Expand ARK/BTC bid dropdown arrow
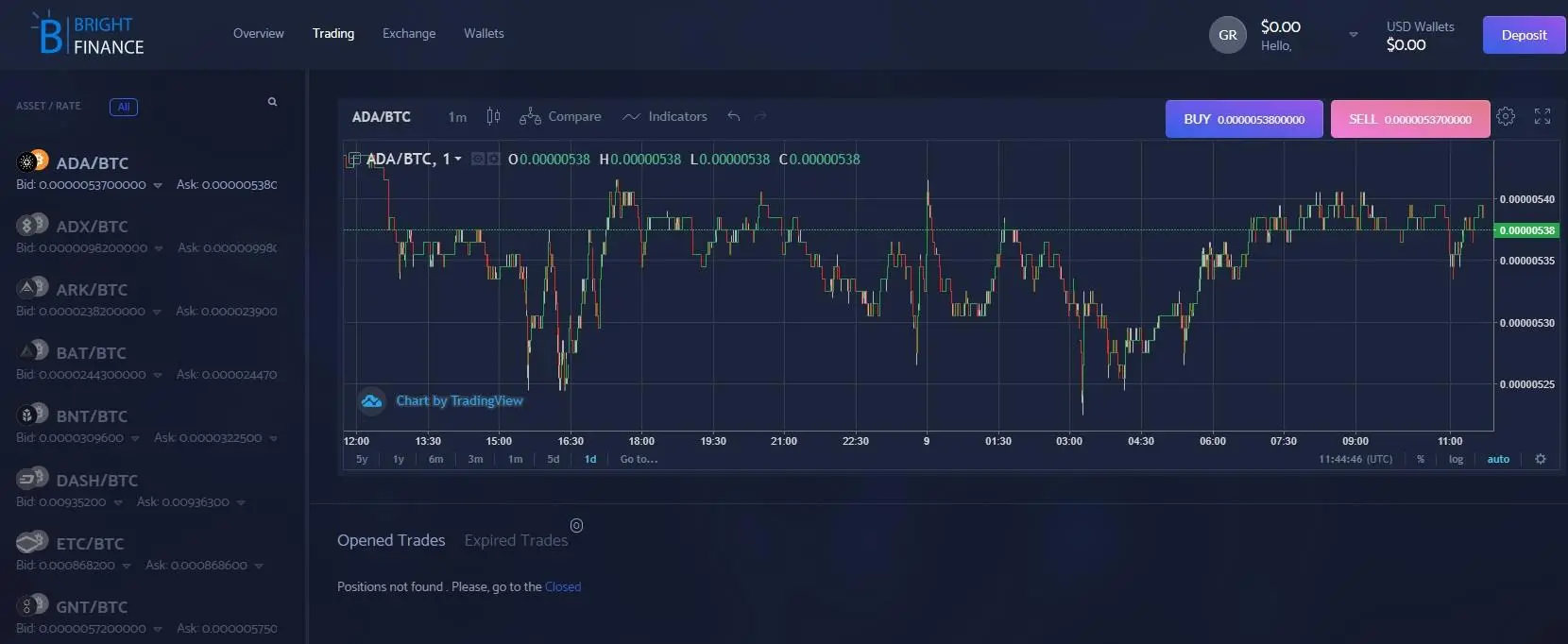The image size is (1568, 644). click(x=157, y=312)
